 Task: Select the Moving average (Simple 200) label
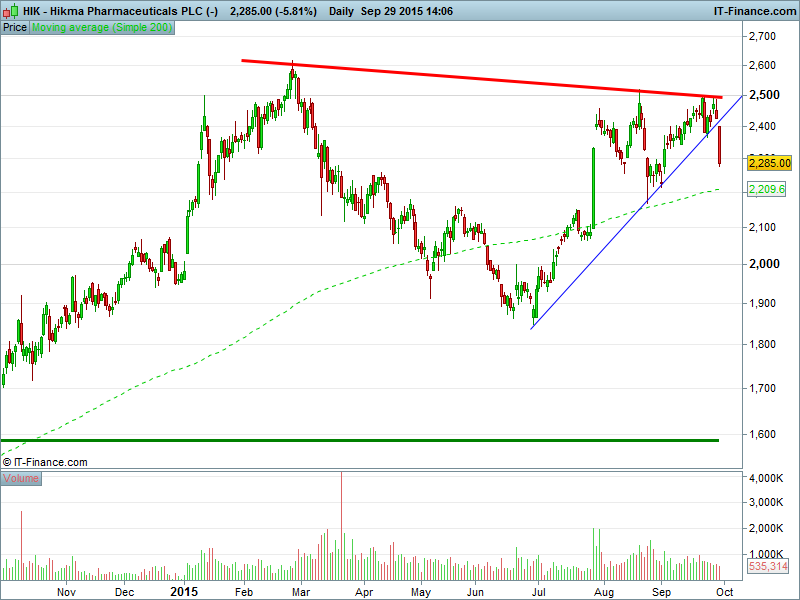(102, 28)
